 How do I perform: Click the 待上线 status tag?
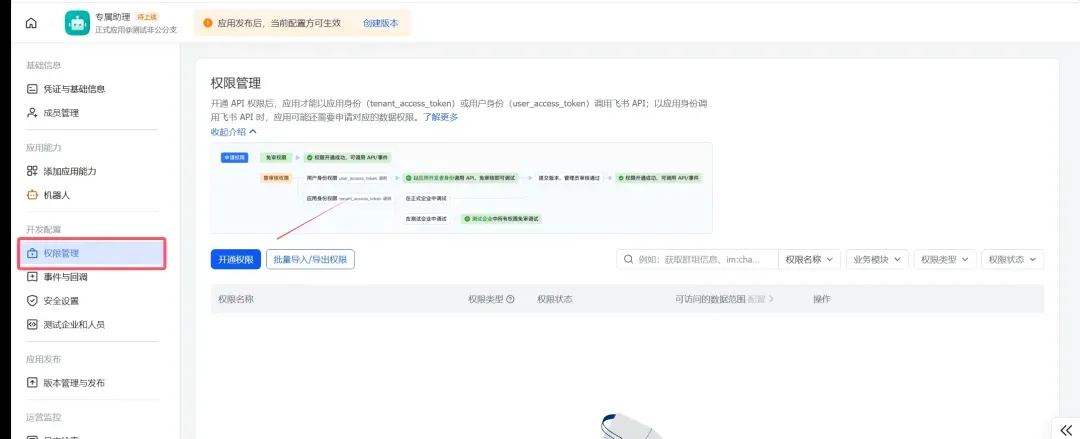click(x=149, y=16)
